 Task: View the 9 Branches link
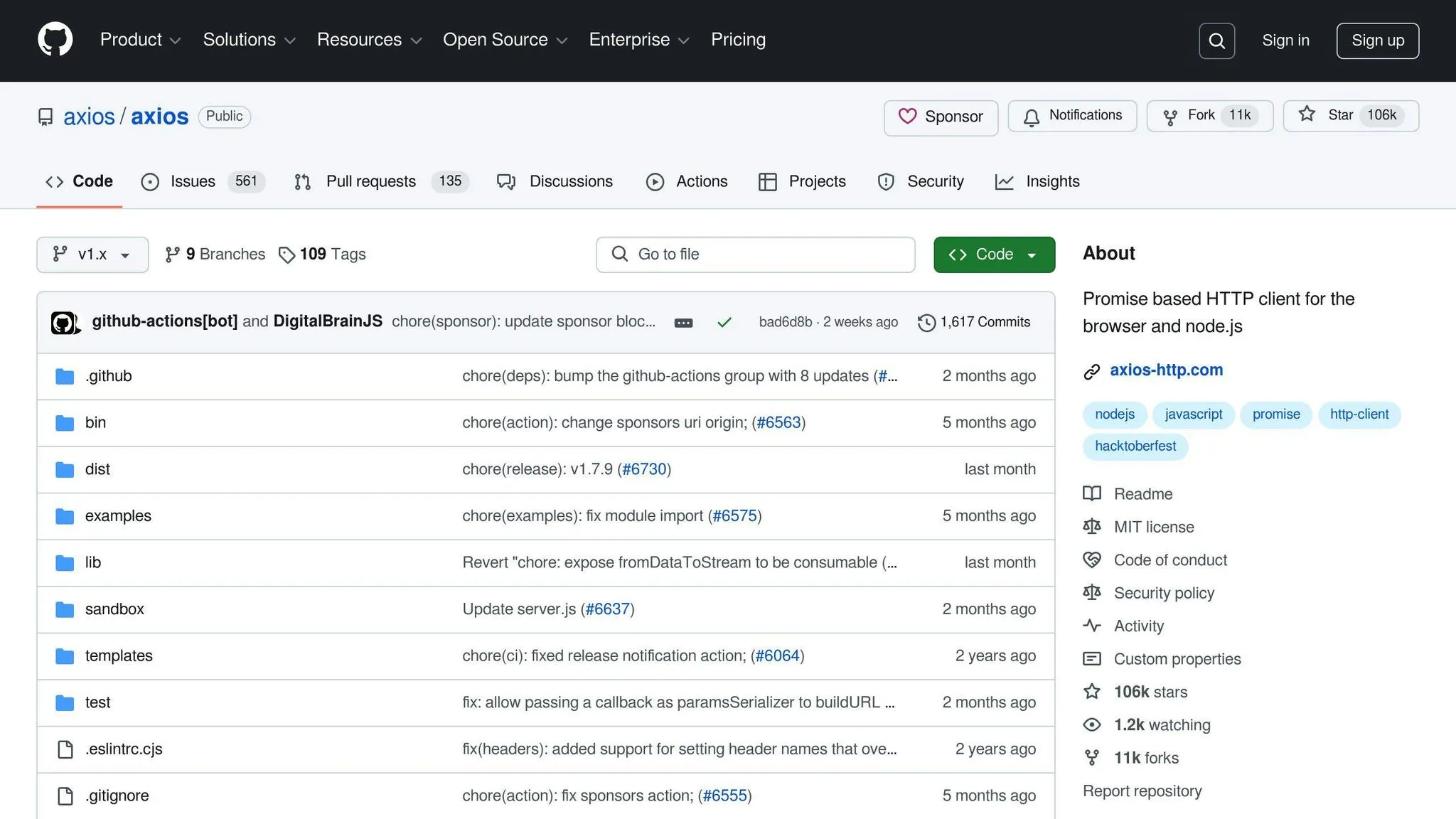pos(215,255)
